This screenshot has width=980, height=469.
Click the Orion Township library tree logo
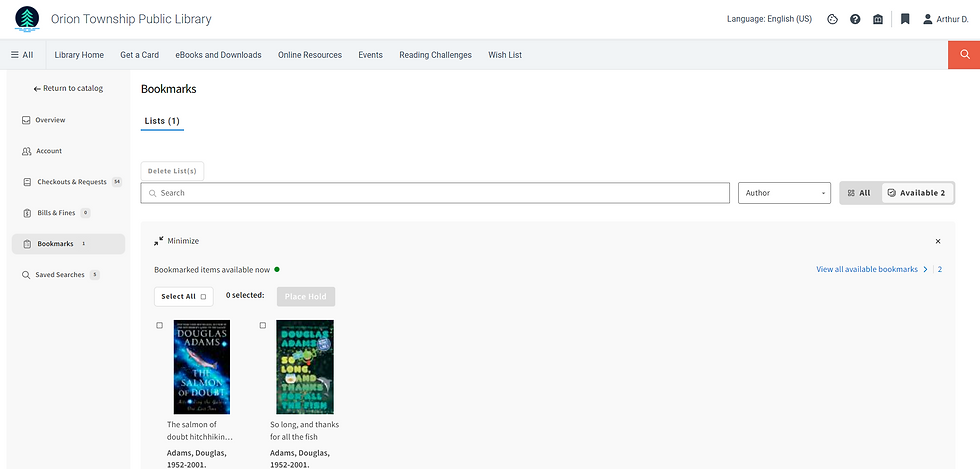click(x=27, y=19)
